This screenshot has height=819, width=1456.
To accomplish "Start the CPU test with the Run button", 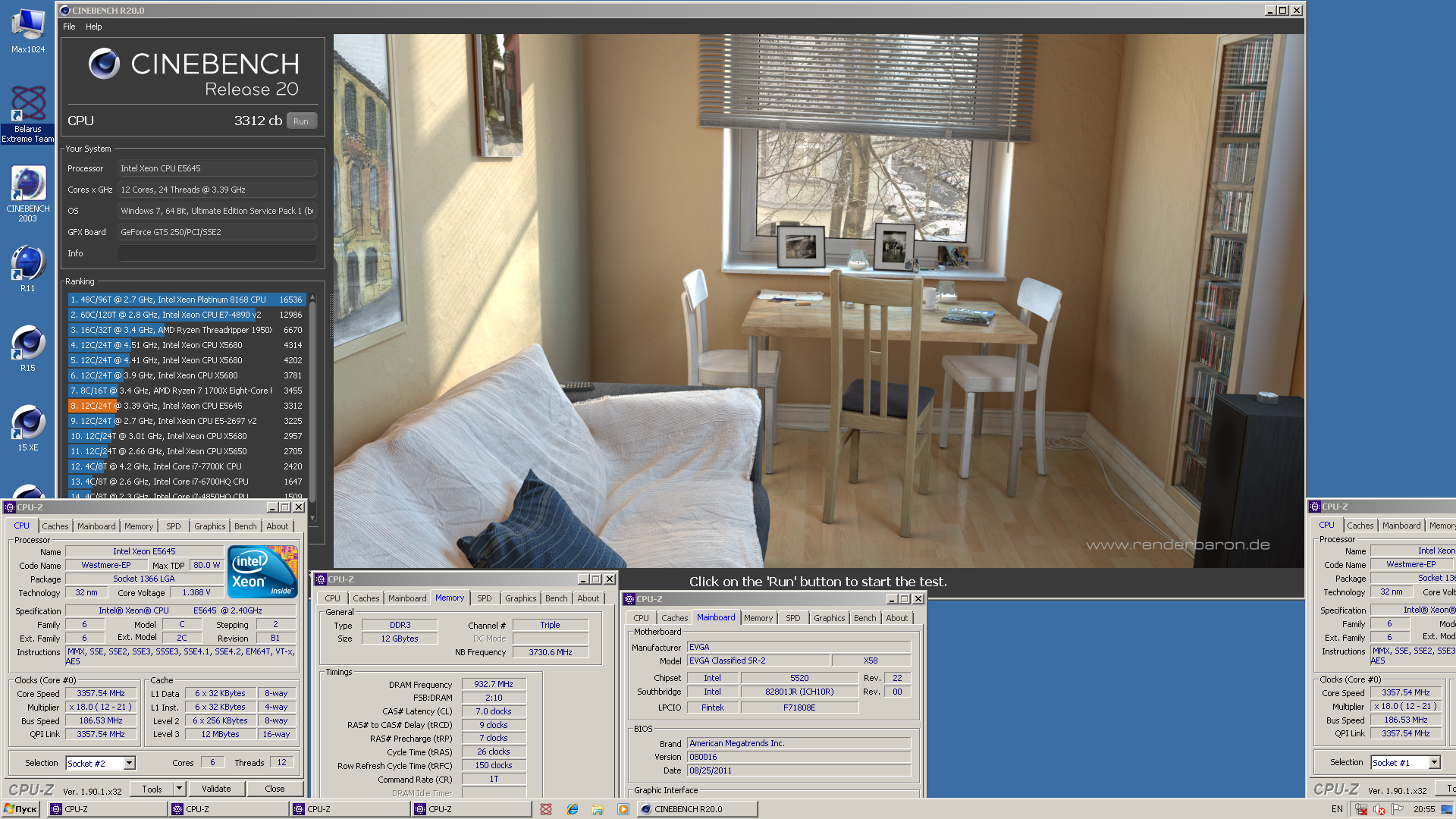I will point(301,121).
